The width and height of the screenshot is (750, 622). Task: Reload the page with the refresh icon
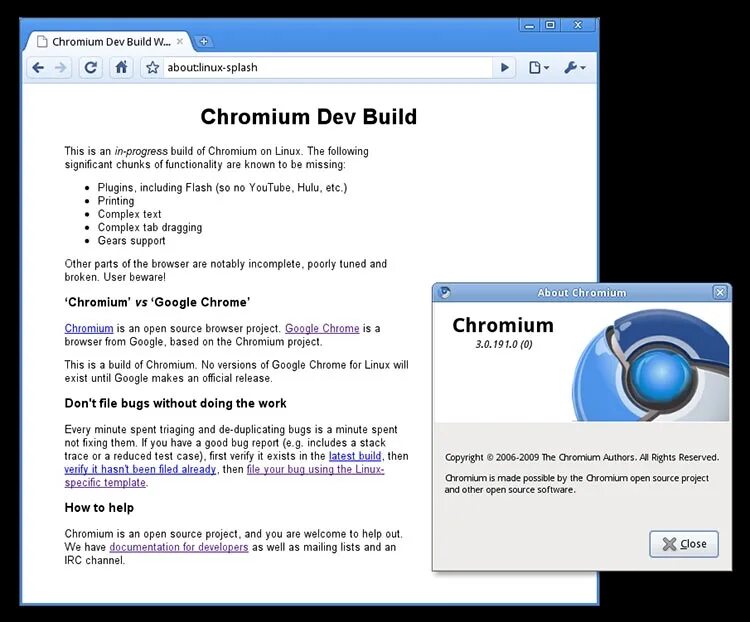[90, 67]
